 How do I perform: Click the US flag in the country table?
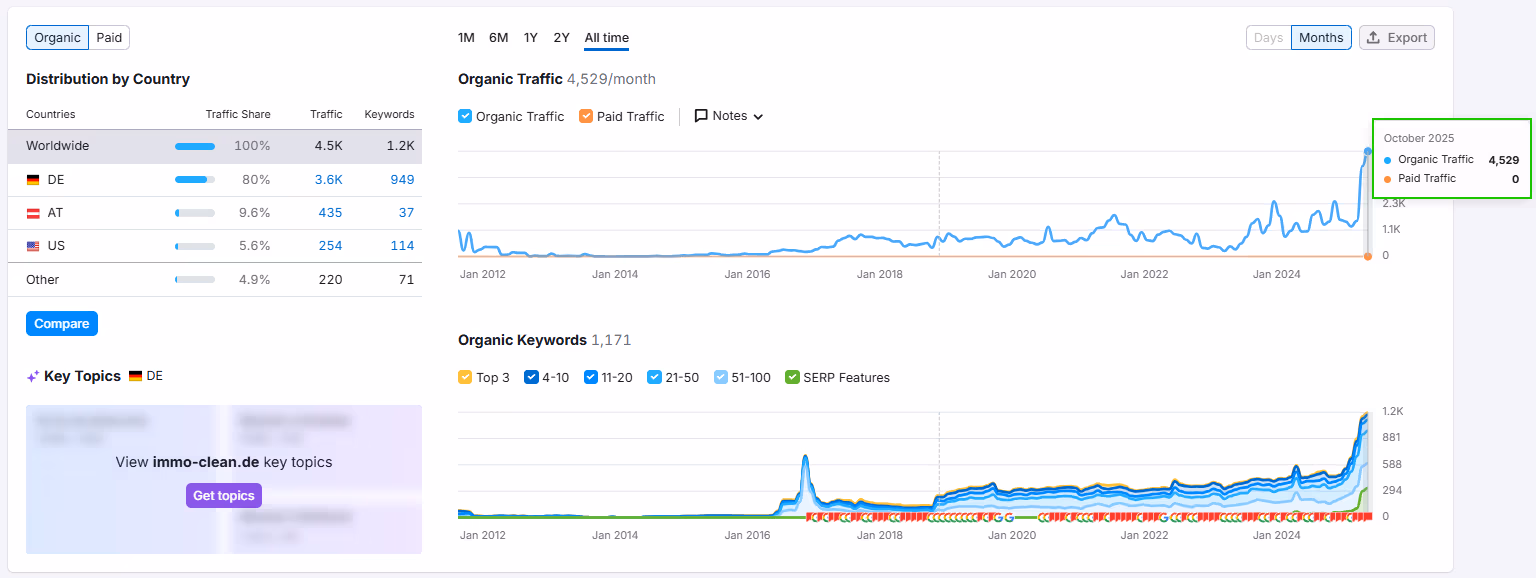[x=33, y=245]
